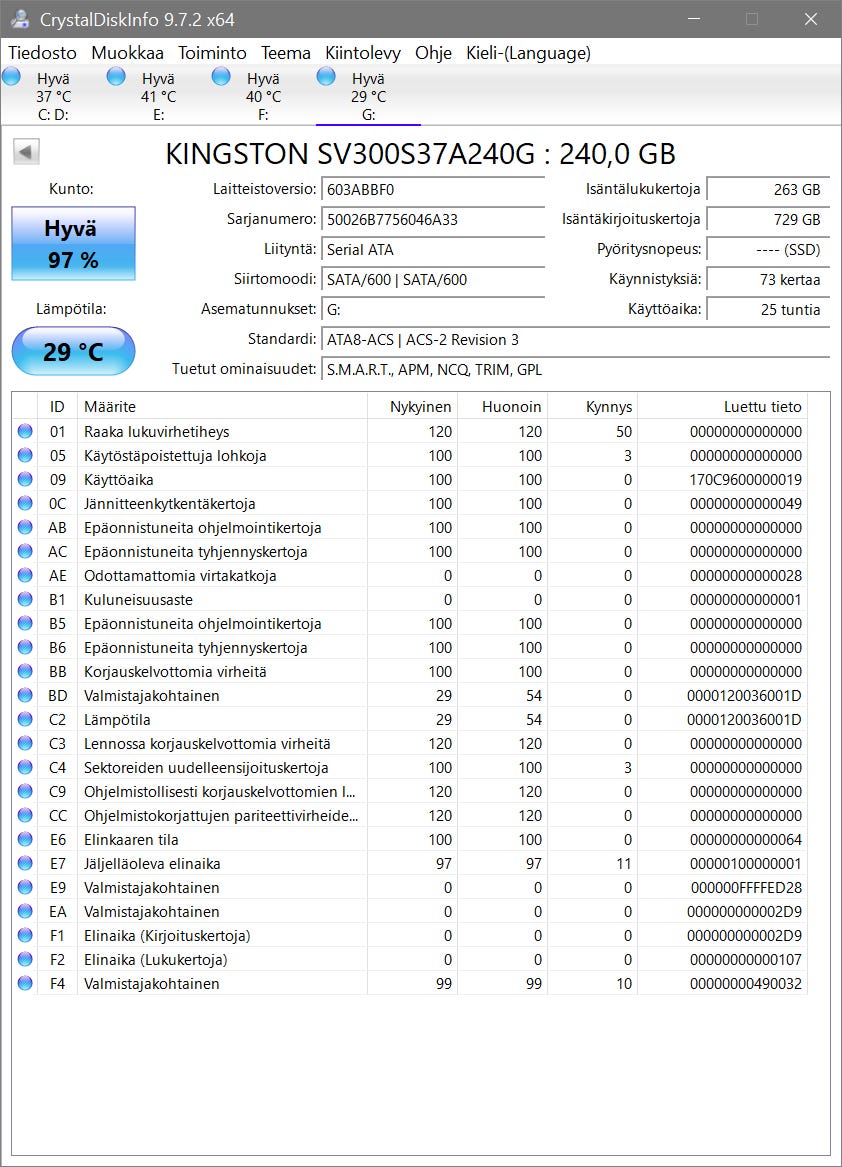Select row Elinkaaren tila

(409, 839)
